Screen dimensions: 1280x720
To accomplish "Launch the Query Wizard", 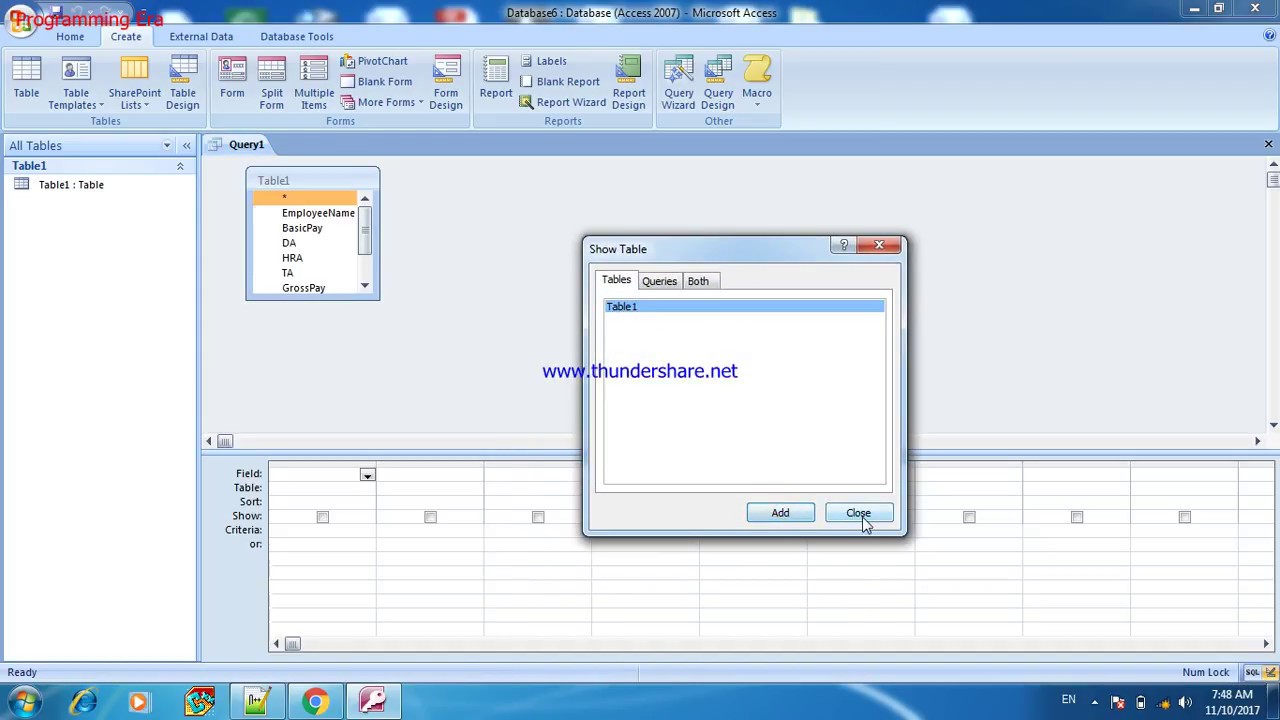I will tap(678, 81).
